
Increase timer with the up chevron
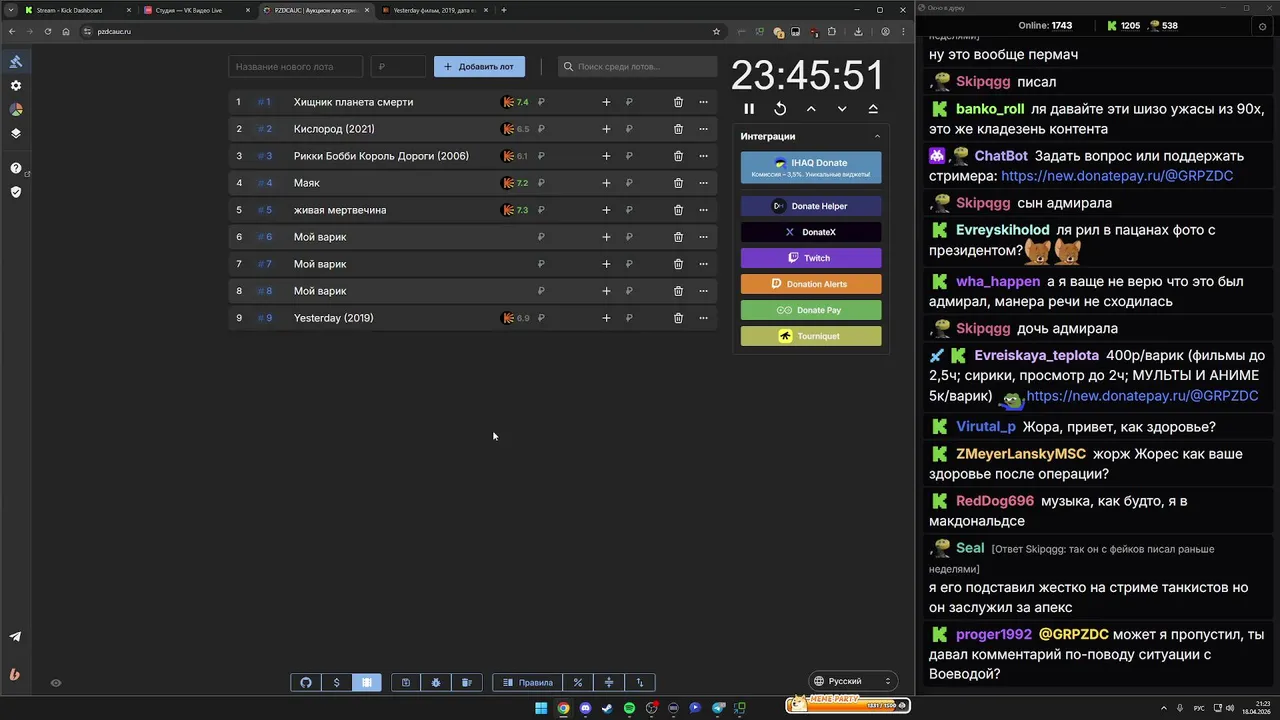811,109
